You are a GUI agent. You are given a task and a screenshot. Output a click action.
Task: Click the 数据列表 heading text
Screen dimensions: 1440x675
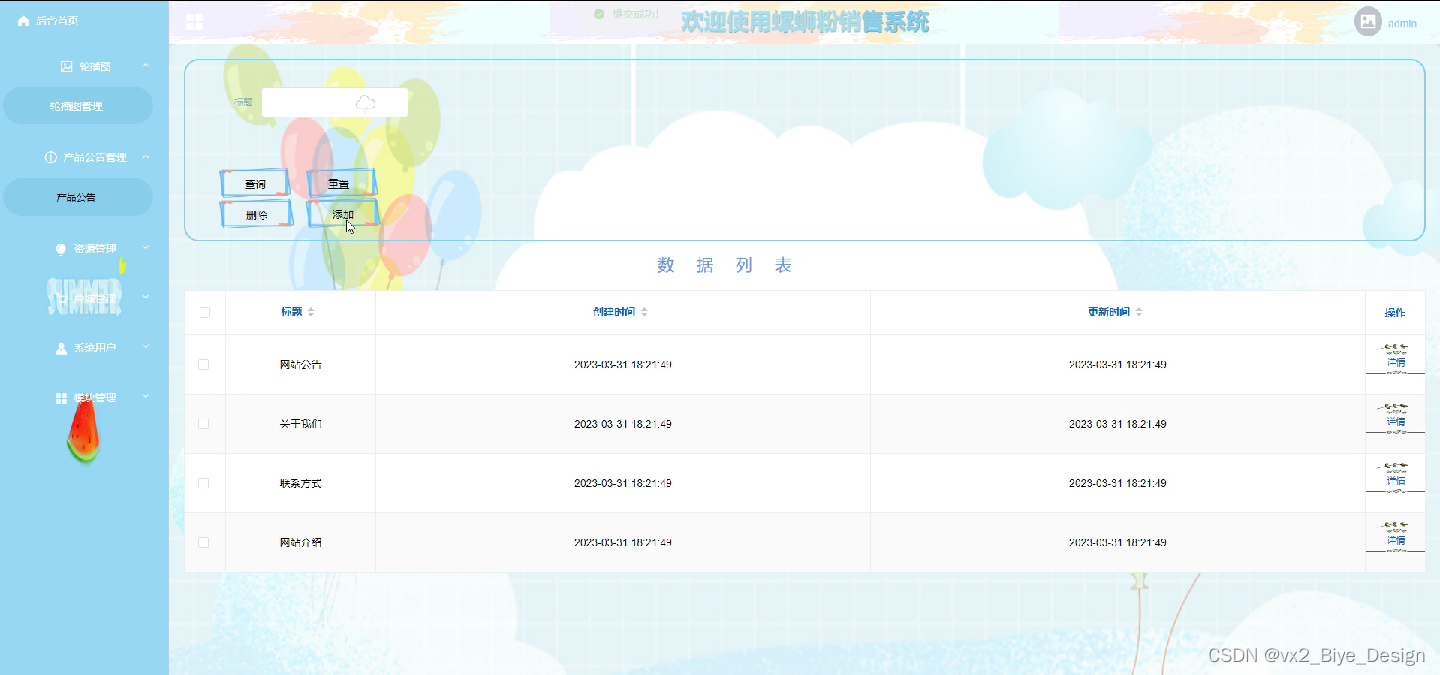point(725,265)
